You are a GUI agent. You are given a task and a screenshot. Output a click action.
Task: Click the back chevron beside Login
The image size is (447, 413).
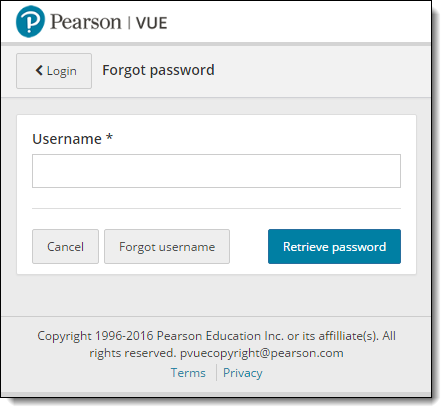39,70
